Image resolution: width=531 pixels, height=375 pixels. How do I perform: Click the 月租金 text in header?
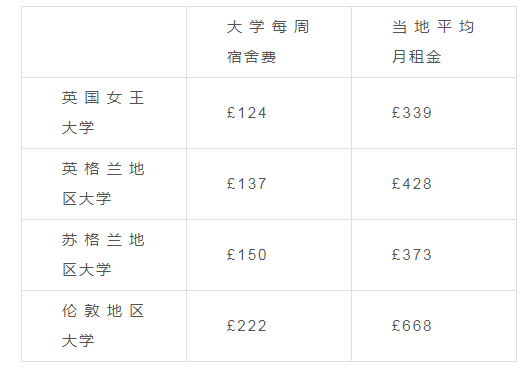click(x=417, y=57)
